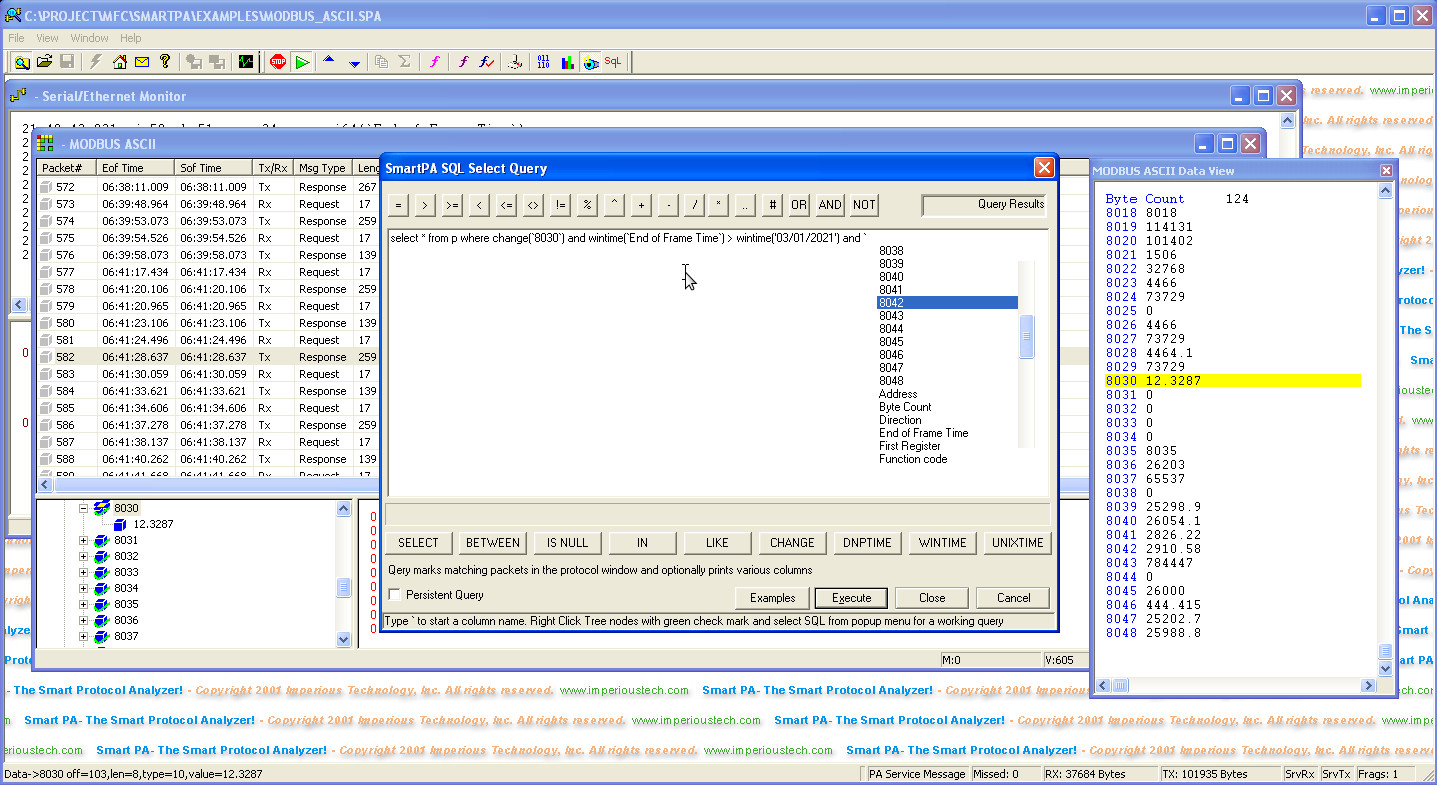Expand the 8032 tree node

84,556
